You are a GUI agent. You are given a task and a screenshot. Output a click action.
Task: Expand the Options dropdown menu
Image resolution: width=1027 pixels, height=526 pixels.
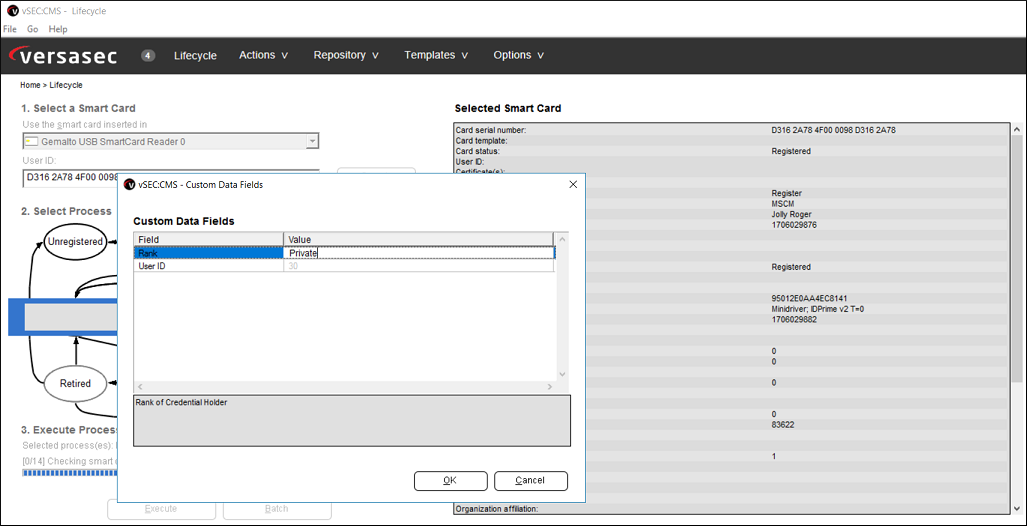tap(518, 56)
